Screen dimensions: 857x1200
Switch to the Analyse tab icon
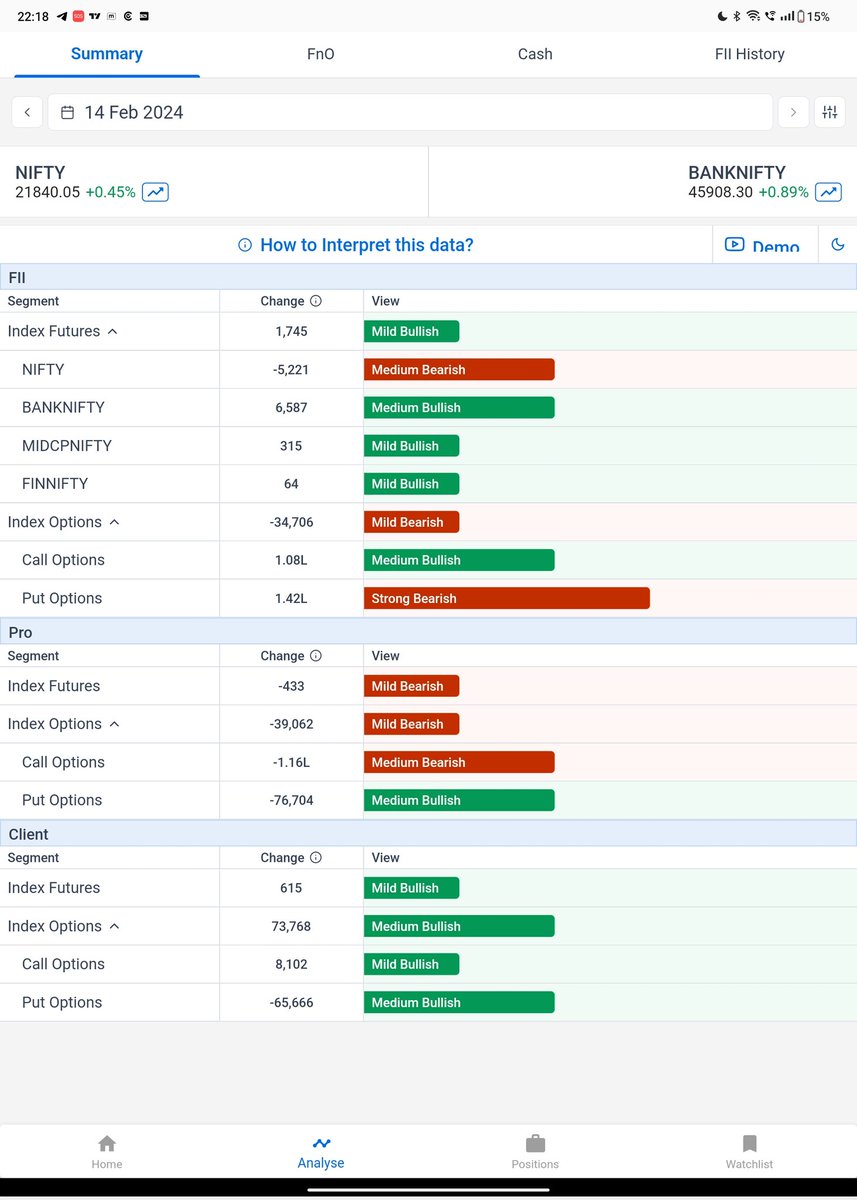click(x=321, y=1145)
